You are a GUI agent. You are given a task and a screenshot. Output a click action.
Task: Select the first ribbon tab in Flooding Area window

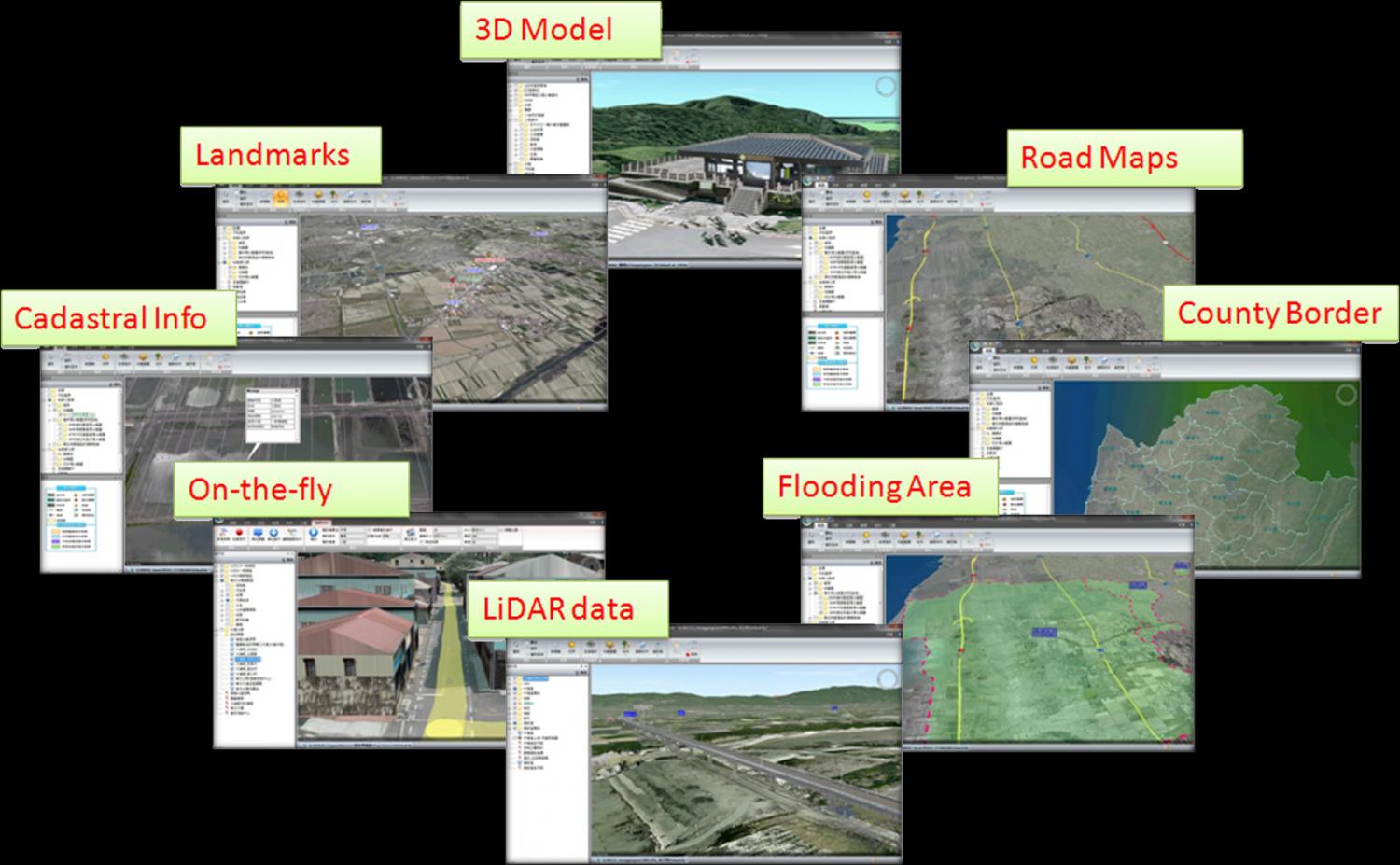click(x=822, y=524)
